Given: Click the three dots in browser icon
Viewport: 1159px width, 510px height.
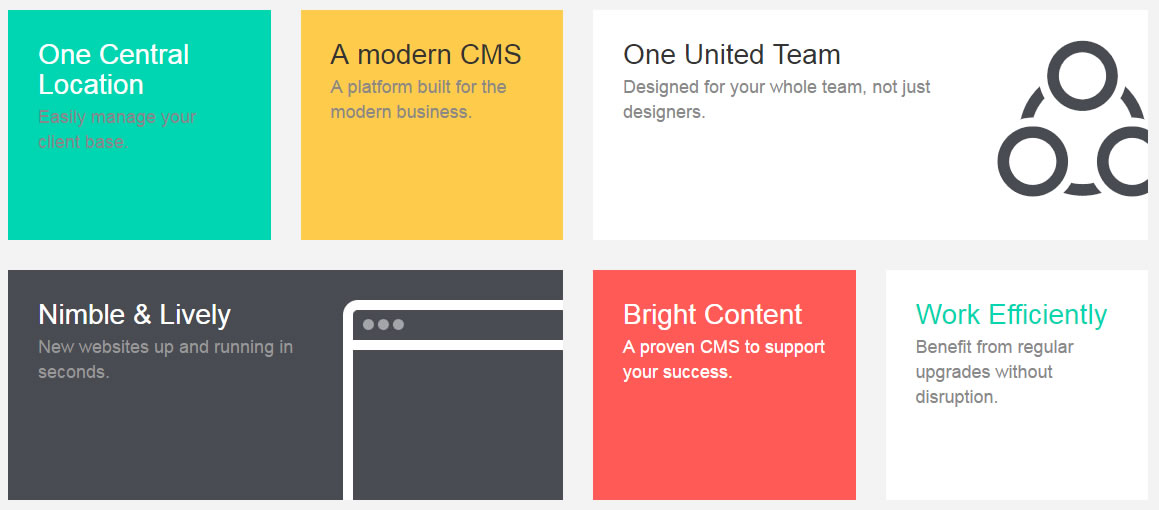Looking at the screenshot, I should [383, 324].
